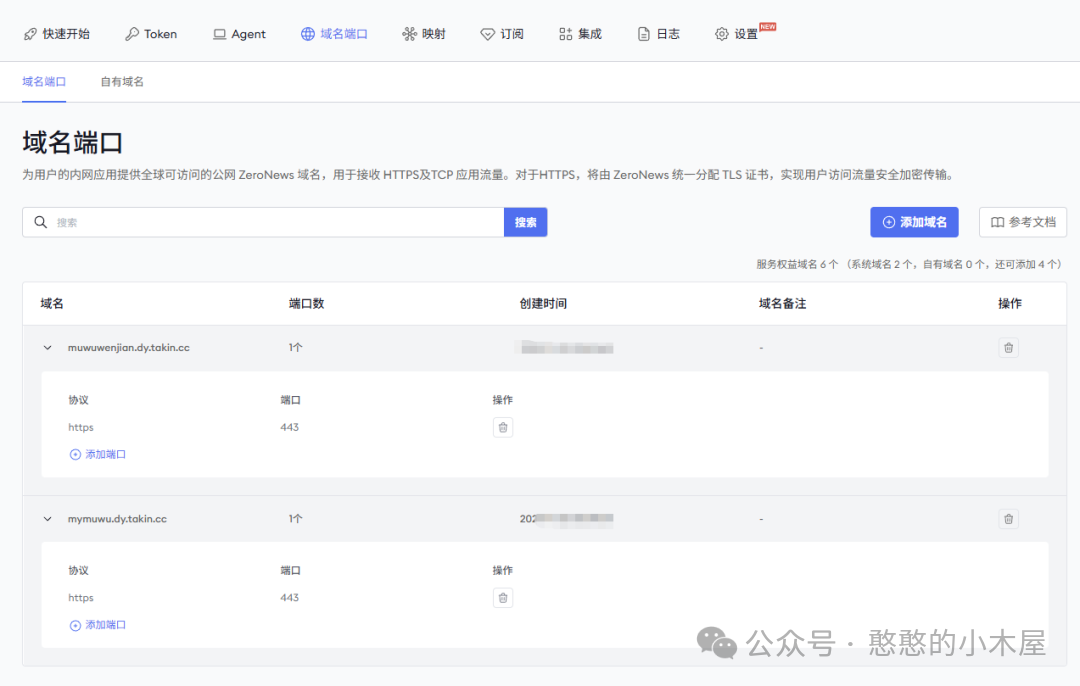Viewport: 1080px width, 686px height.
Task: Delete https port 443 under muwuwenjian domain
Action: click(x=503, y=428)
